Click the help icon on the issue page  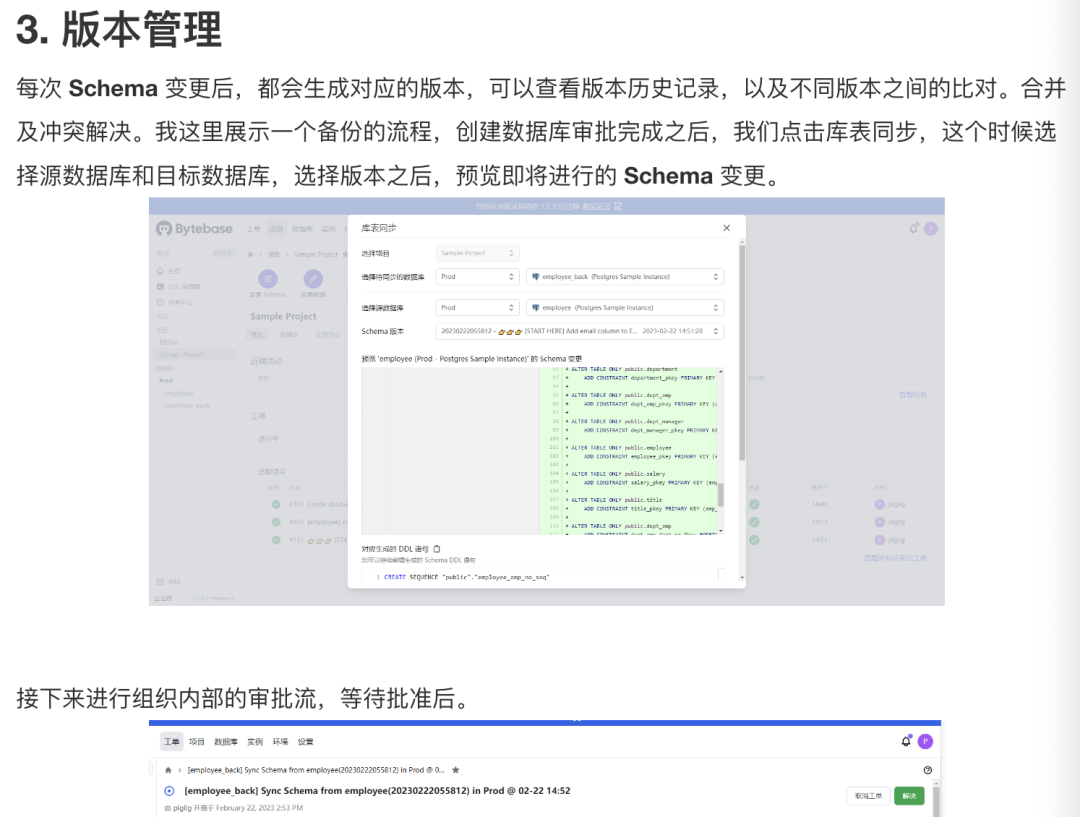(927, 770)
